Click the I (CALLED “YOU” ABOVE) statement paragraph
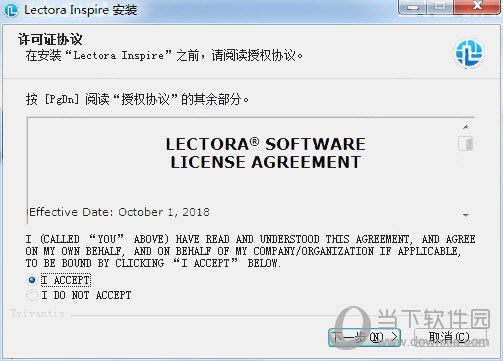The image size is (503, 361). coord(250,251)
